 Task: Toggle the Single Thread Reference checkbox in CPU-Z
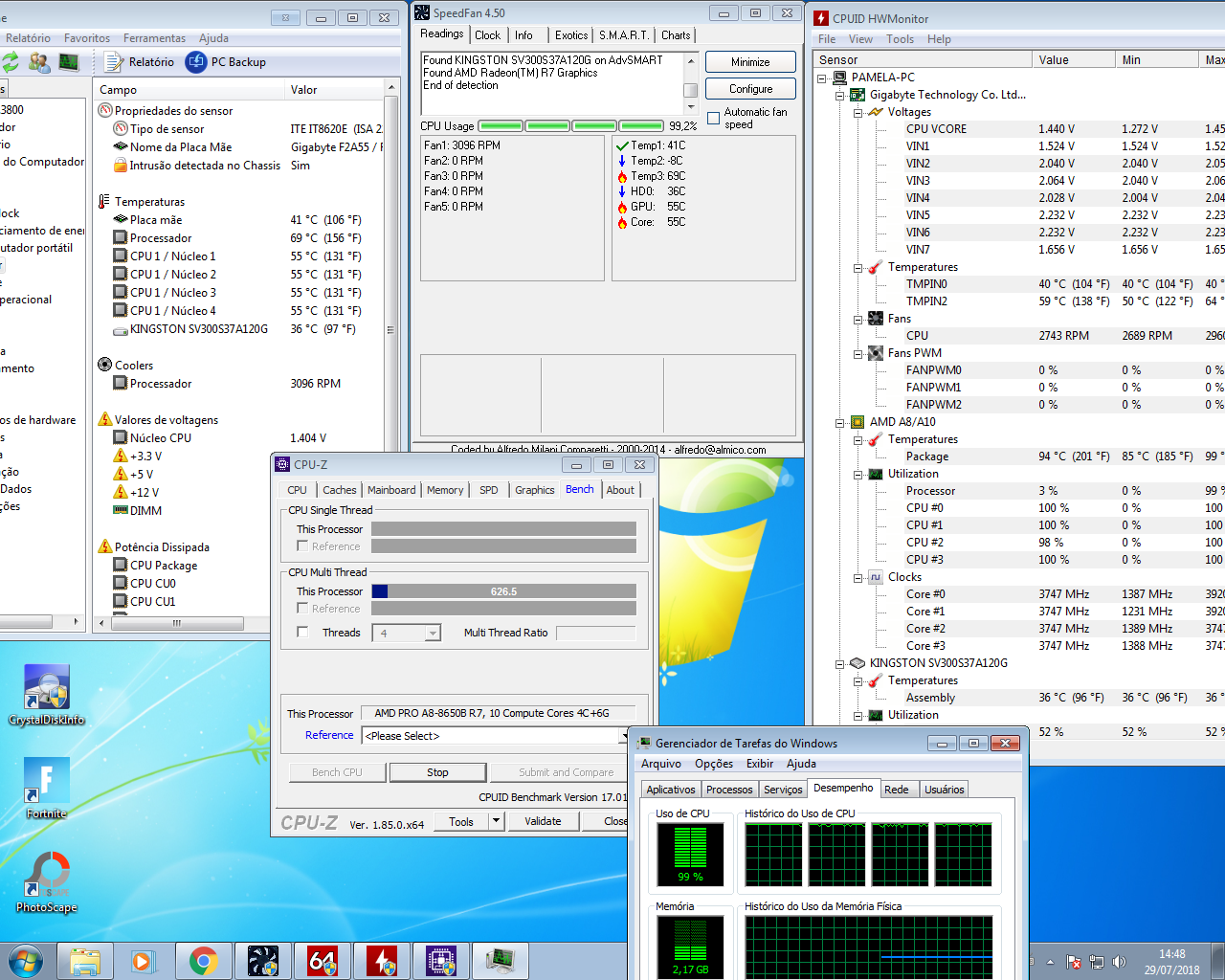[x=302, y=546]
